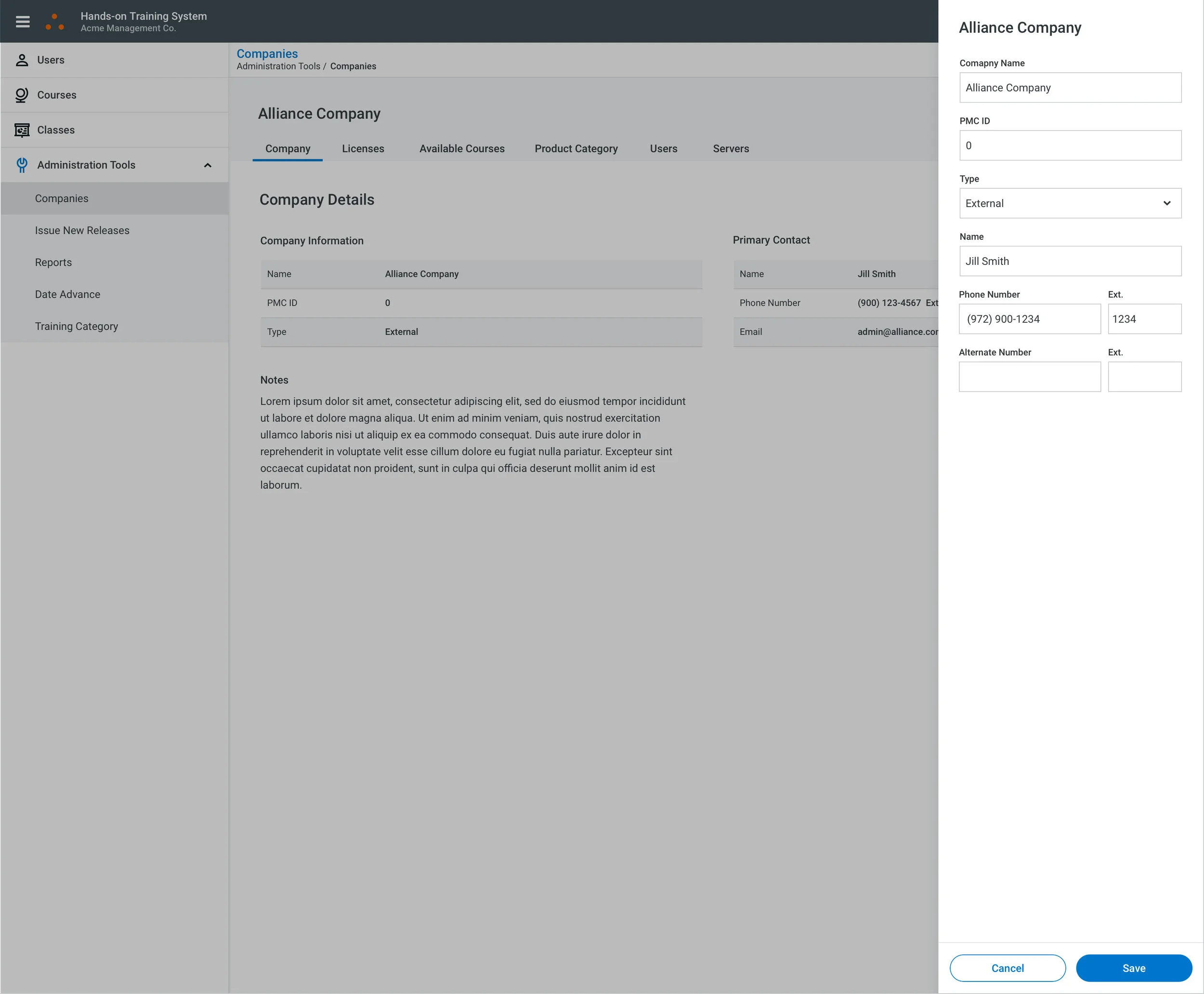Focus the PMC ID input field
The height and width of the screenshot is (994, 1204).
[1070, 145]
